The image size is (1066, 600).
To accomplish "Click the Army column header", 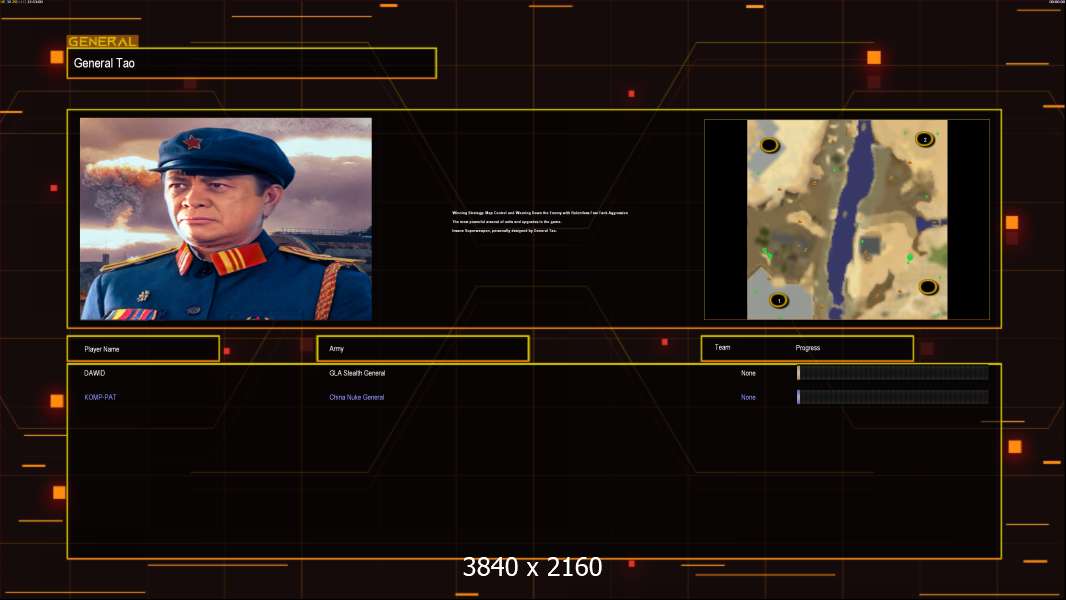I will pyautogui.click(x=422, y=349).
